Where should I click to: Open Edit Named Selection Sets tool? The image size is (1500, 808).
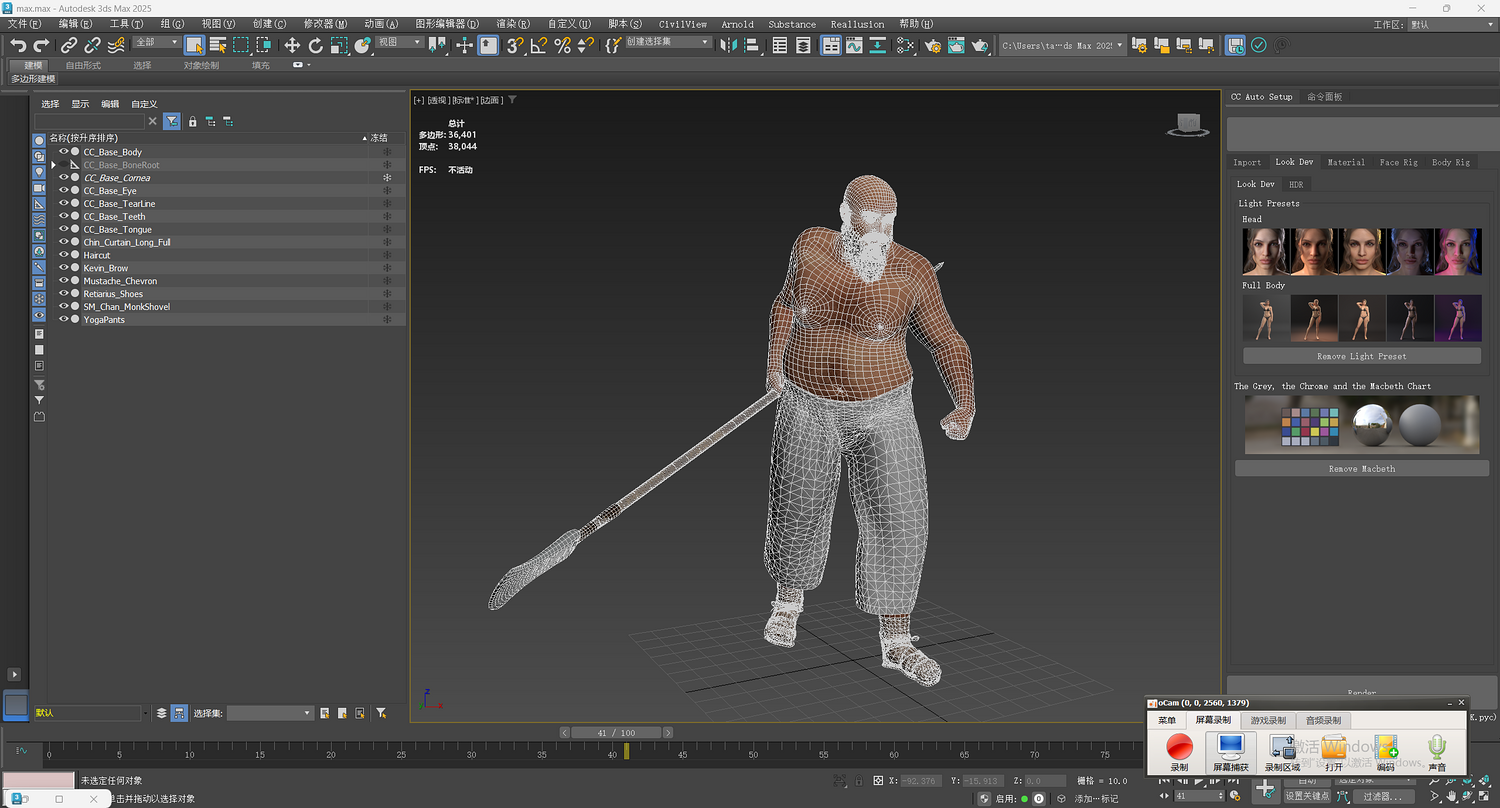613,45
